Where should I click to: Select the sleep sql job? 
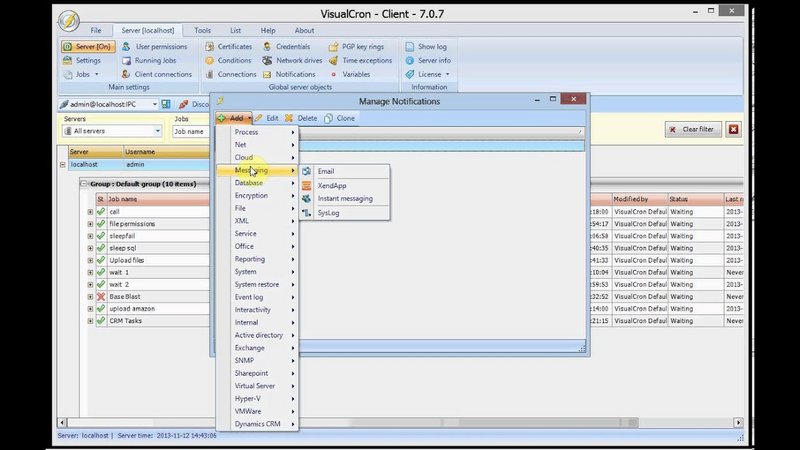point(122,248)
